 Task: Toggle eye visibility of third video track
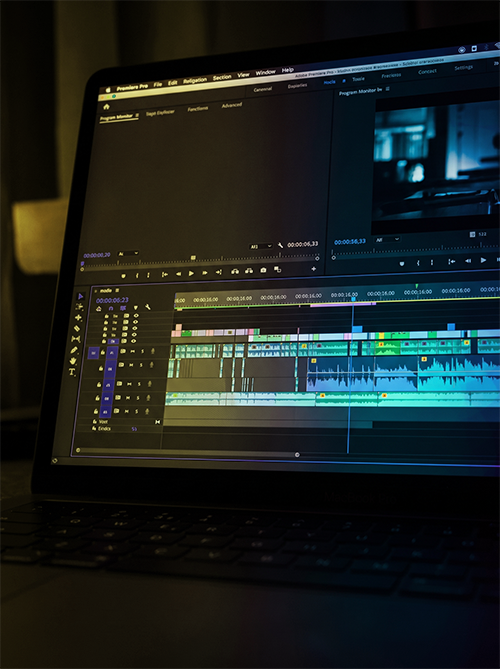click(135, 328)
